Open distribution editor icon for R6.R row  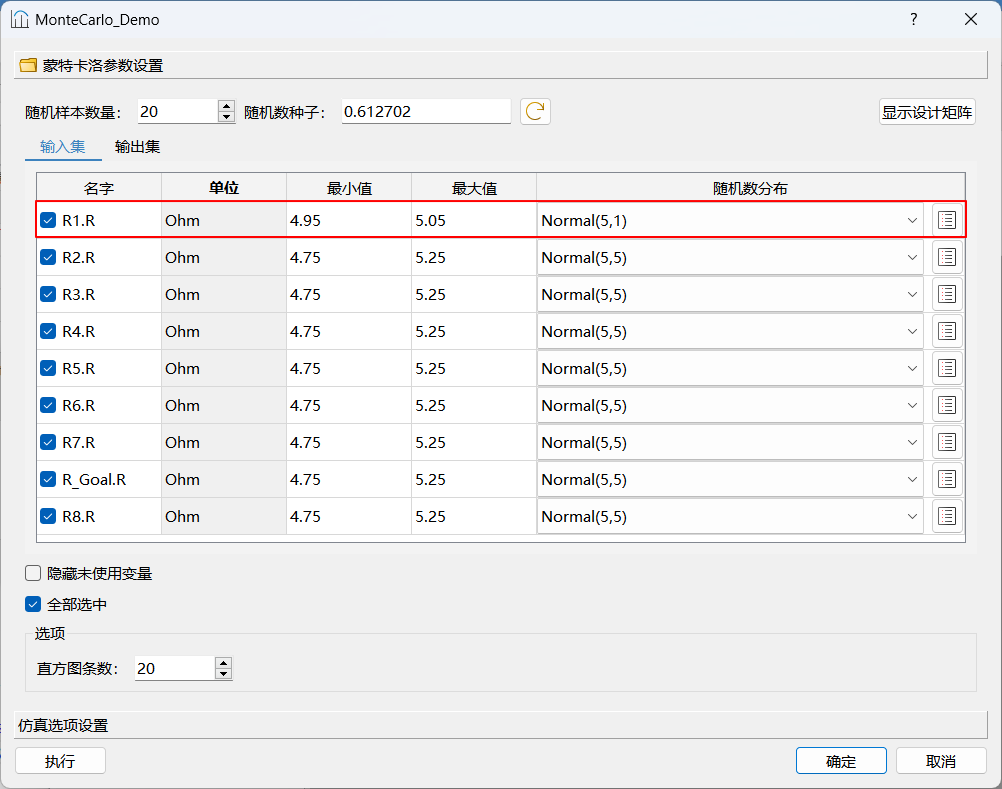tap(947, 405)
